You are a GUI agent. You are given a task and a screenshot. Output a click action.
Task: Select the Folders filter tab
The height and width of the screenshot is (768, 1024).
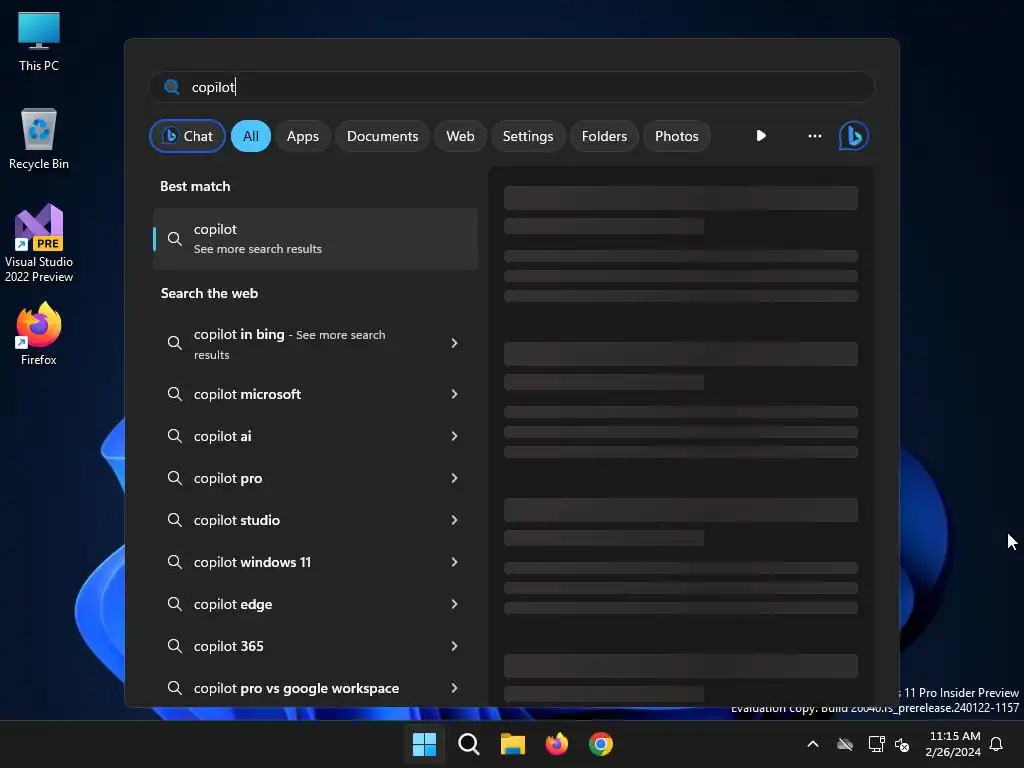[x=604, y=136]
